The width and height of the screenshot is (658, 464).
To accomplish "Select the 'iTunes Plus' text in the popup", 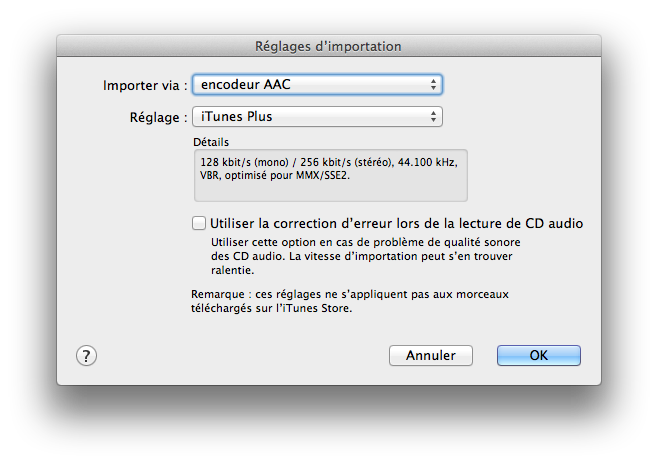I will 237,117.
